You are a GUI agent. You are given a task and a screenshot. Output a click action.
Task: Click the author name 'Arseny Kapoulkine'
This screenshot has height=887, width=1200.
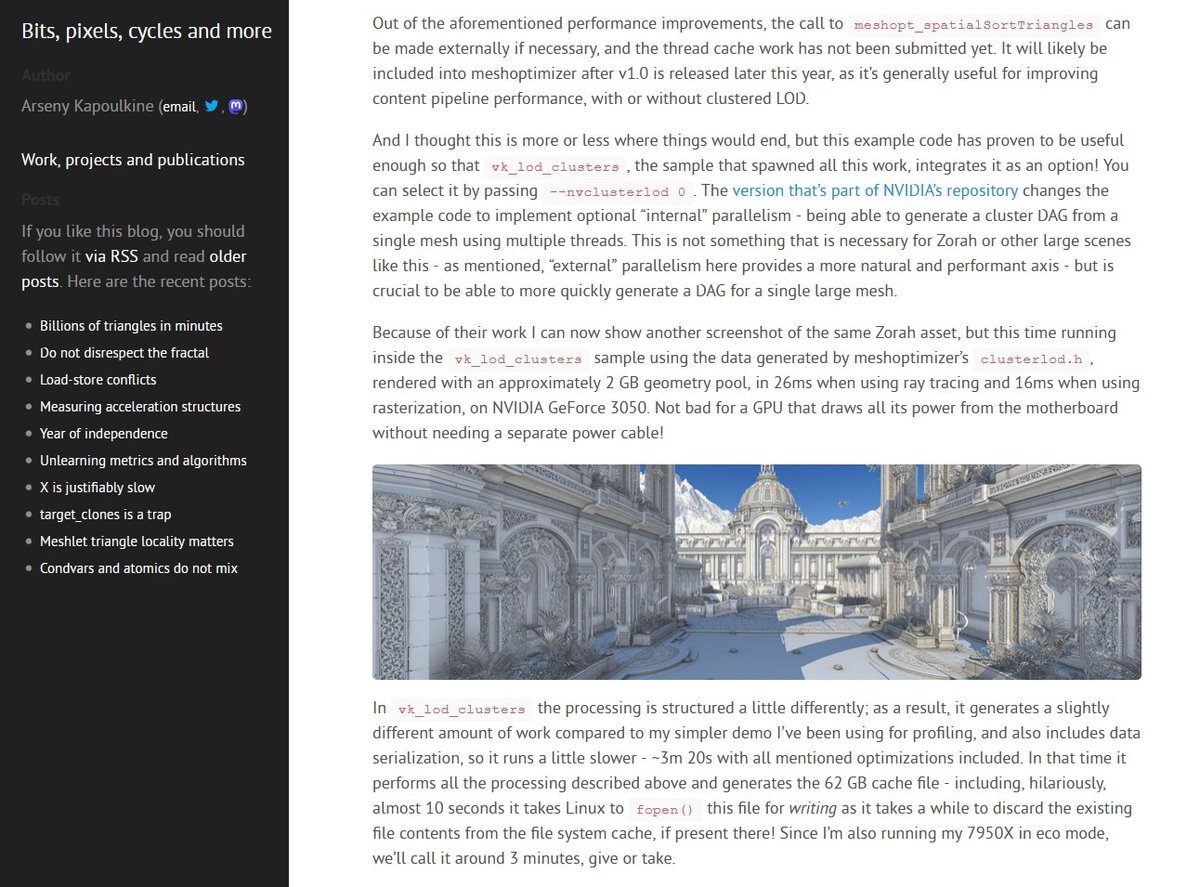point(88,107)
